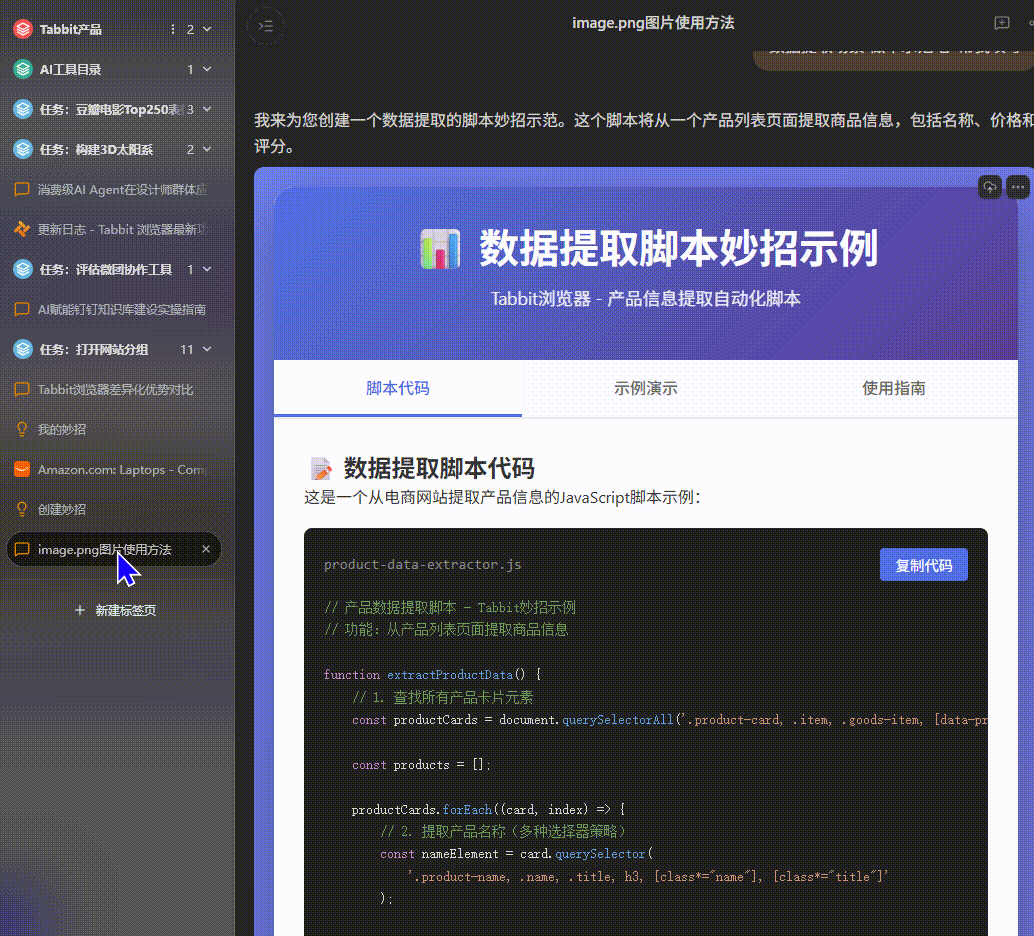Expand the 豆瓣电影Top250 task chevron
Screen dimensions: 1034x936
coord(207,109)
